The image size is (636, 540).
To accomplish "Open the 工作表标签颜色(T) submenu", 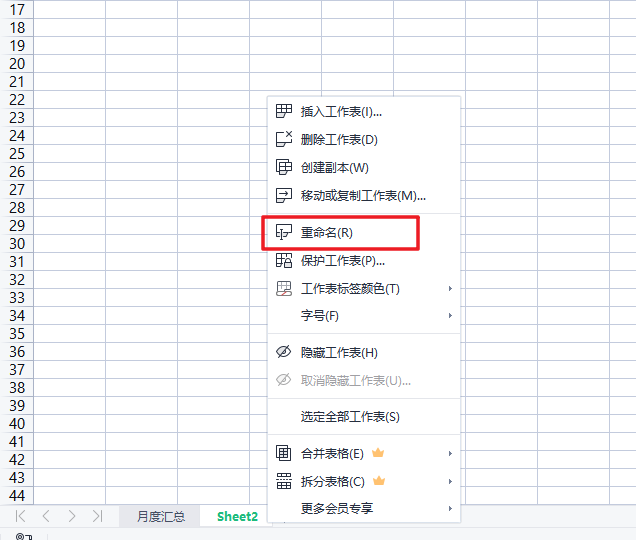I will (364, 288).
